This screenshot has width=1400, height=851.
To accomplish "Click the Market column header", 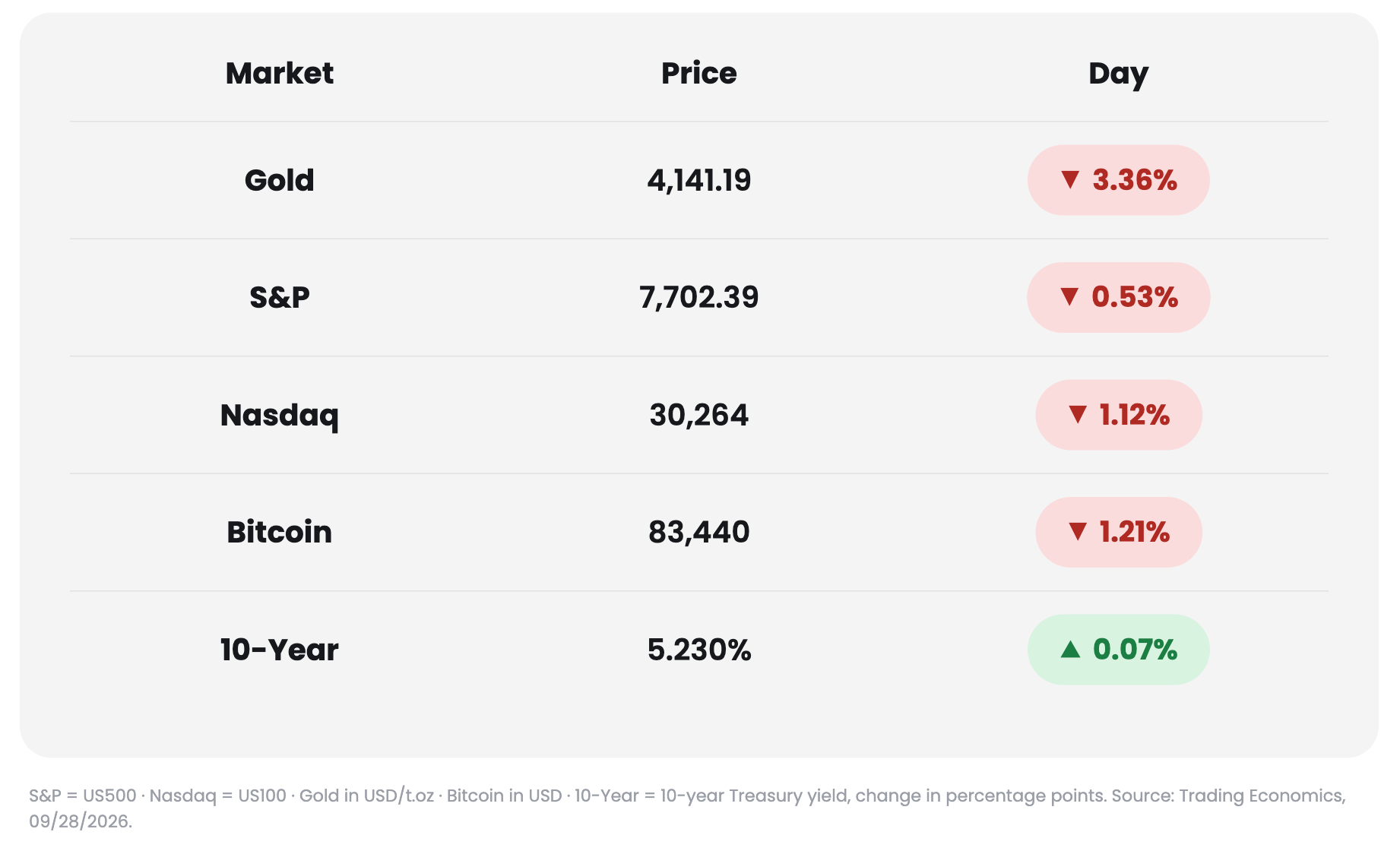I will (x=280, y=74).
